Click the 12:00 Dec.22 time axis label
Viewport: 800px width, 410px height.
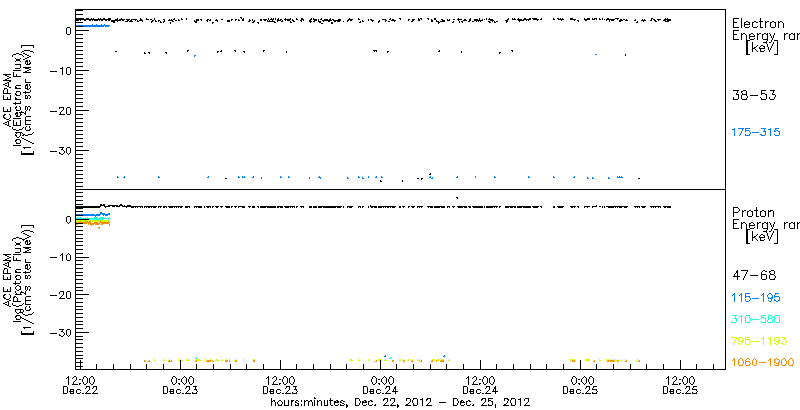coord(82,386)
